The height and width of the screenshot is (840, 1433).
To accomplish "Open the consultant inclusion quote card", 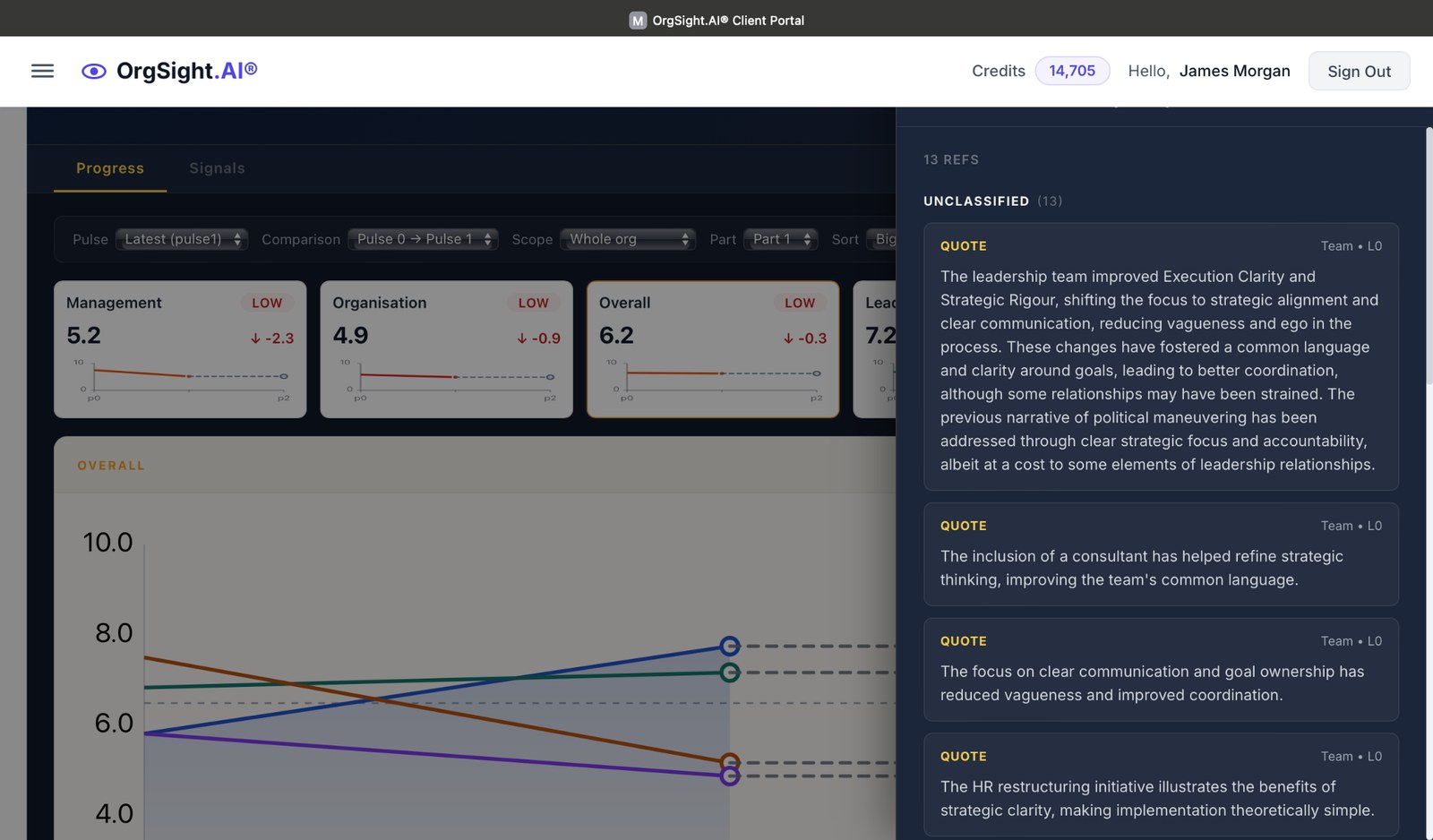I will coord(1161,554).
